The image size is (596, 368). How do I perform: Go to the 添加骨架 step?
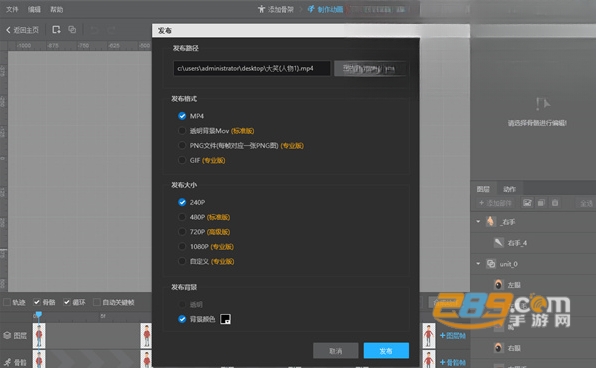[276, 9]
